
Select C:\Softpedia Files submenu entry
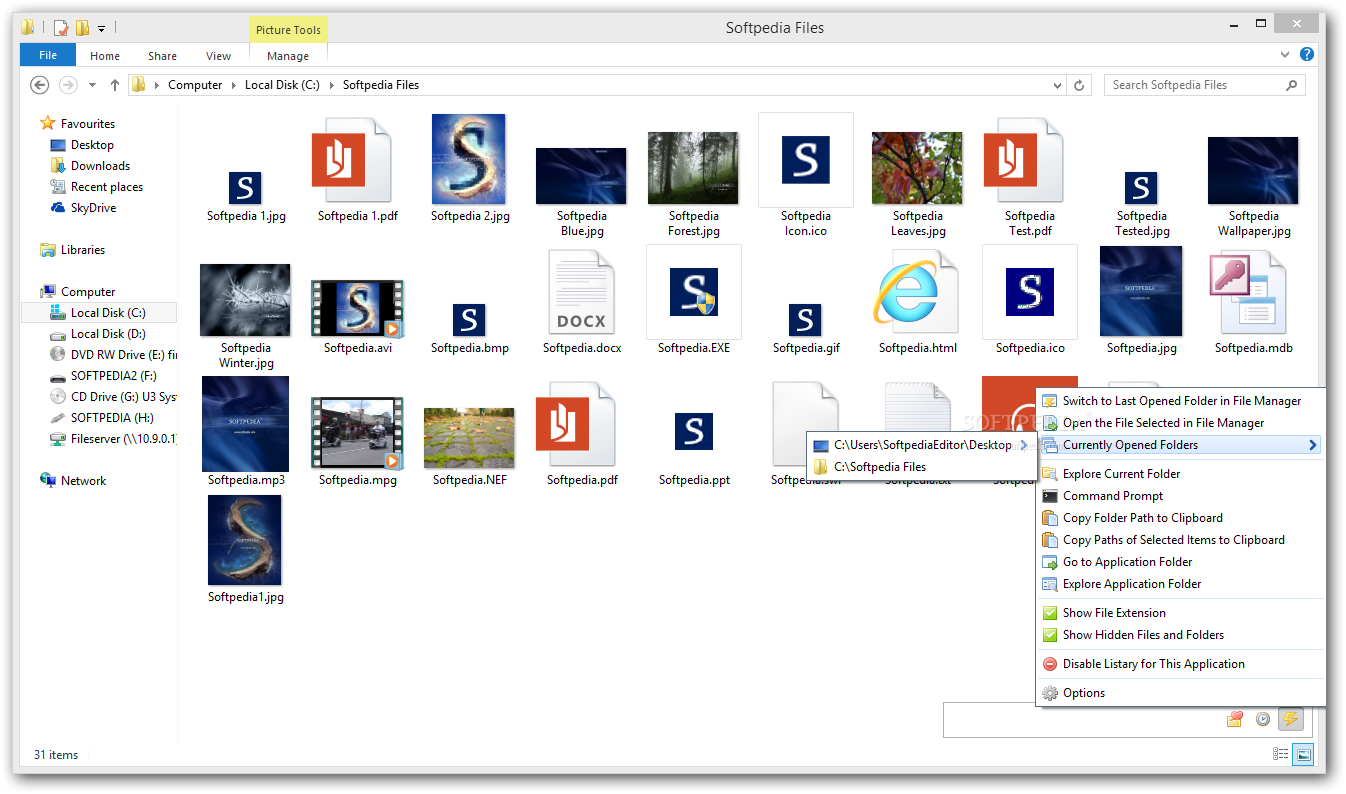click(921, 467)
